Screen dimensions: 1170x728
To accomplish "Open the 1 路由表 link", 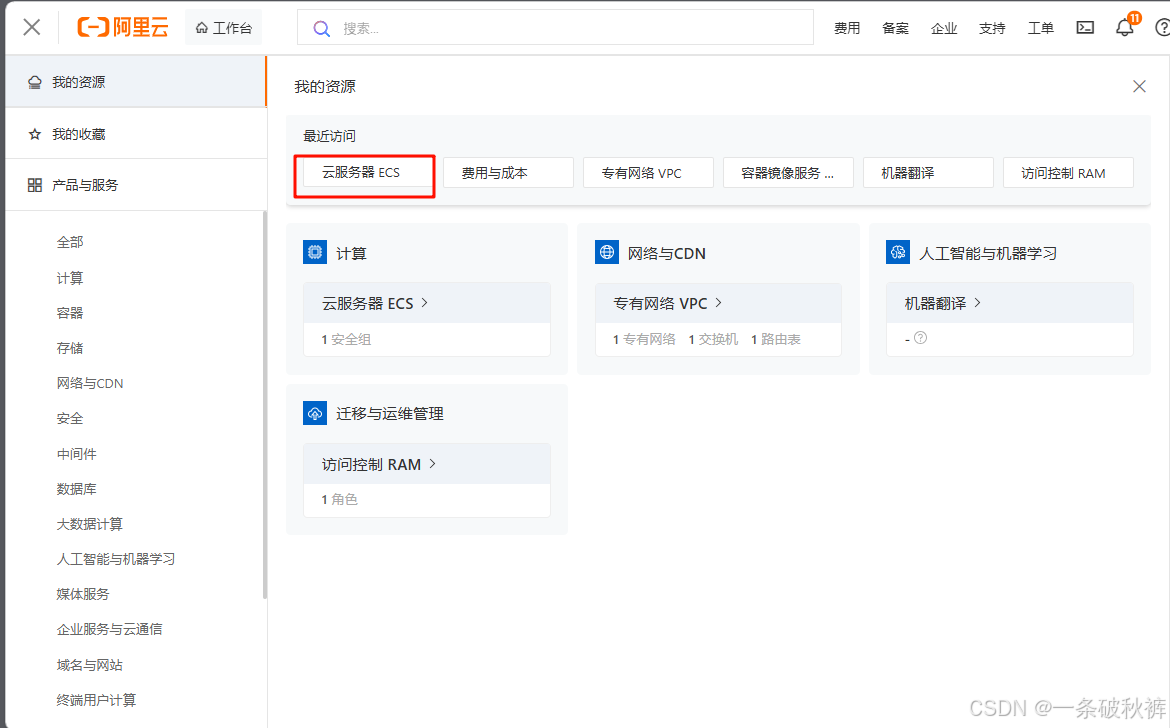I will click(x=775, y=339).
